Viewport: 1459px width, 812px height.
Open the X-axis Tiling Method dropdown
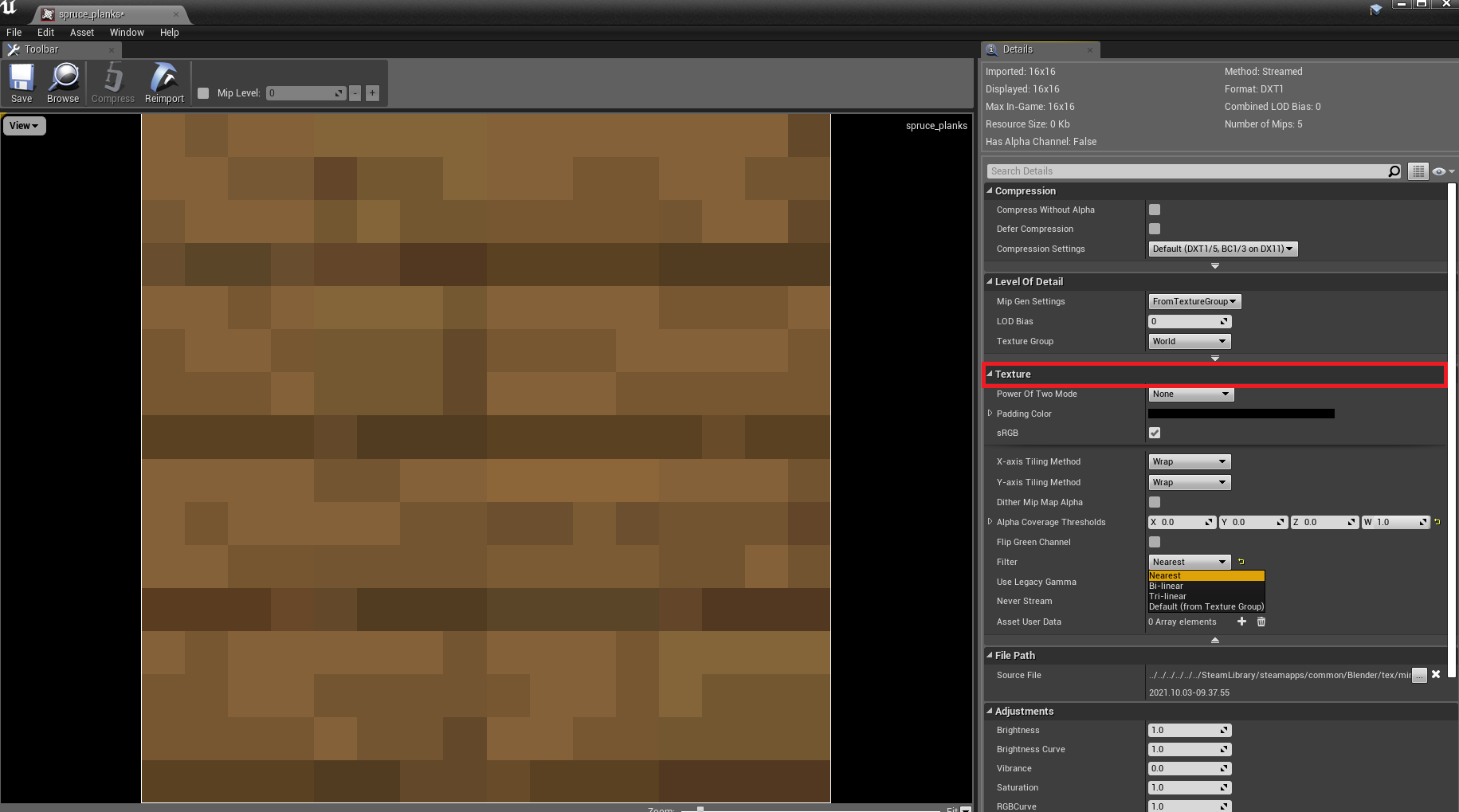1190,461
